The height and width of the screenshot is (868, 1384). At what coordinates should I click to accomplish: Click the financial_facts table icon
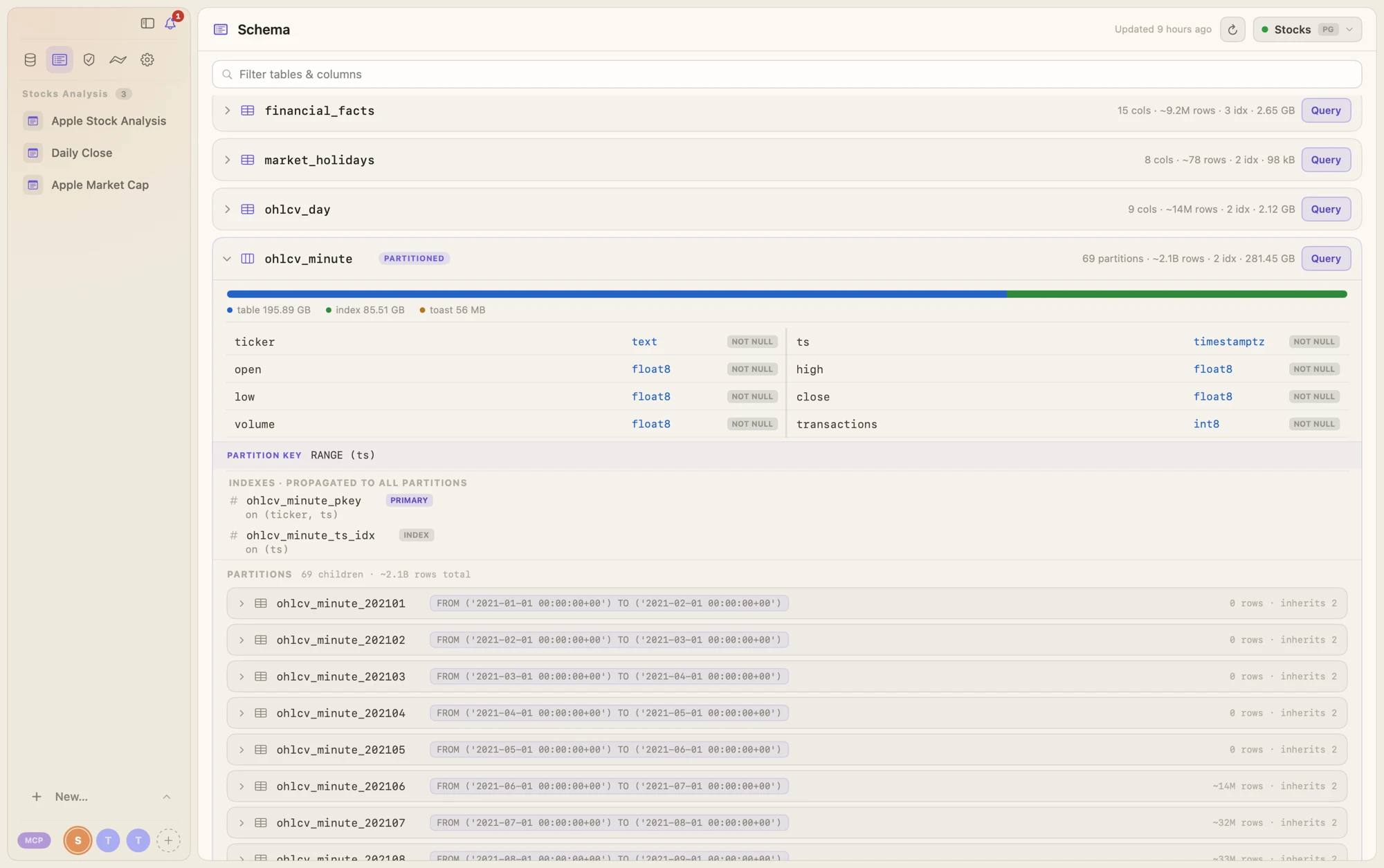(x=248, y=111)
